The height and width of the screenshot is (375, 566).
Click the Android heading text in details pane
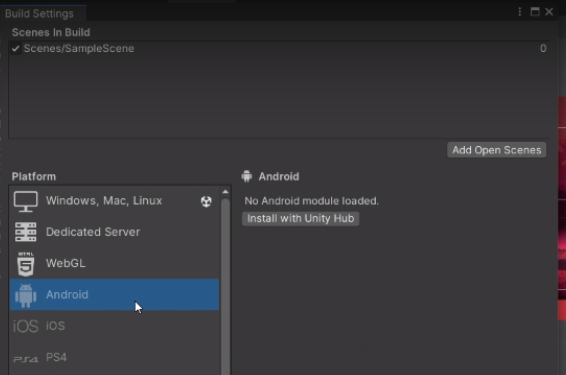pyautogui.click(x=279, y=176)
